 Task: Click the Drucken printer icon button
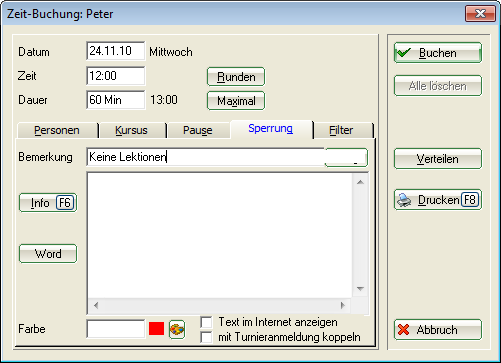(438, 200)
